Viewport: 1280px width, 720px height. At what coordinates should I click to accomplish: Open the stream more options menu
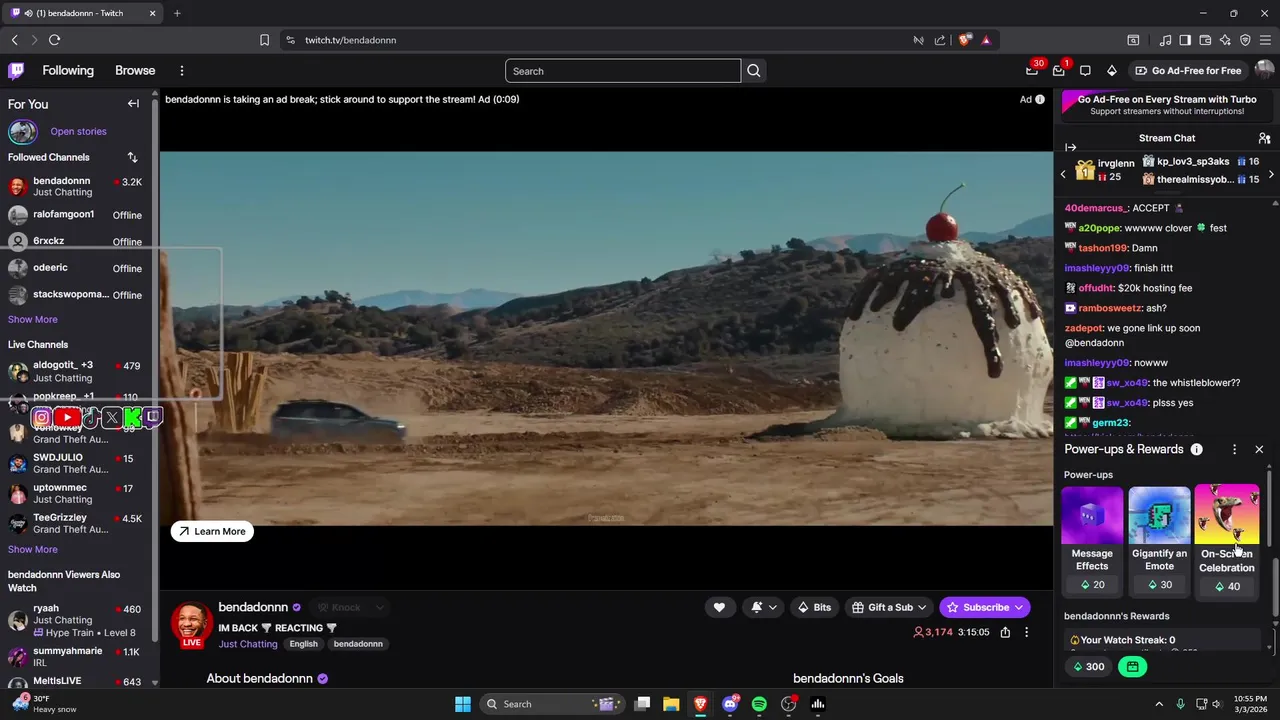[1026, 632]
